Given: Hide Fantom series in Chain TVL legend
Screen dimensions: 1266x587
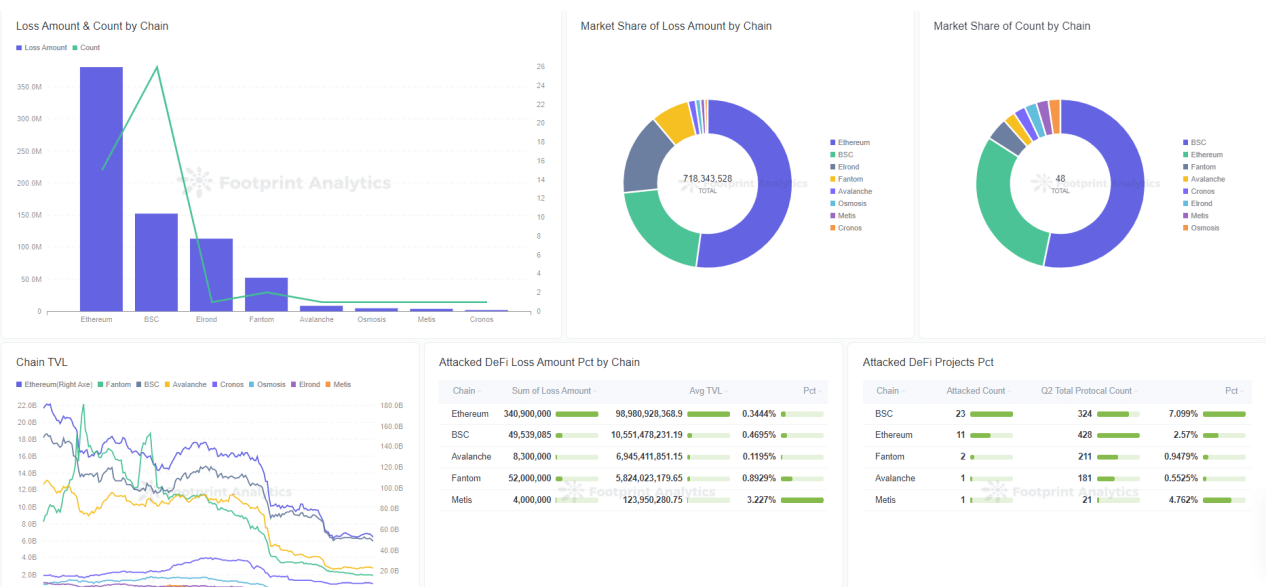Looking at the screenshot, I should click(x=118, y=384).
